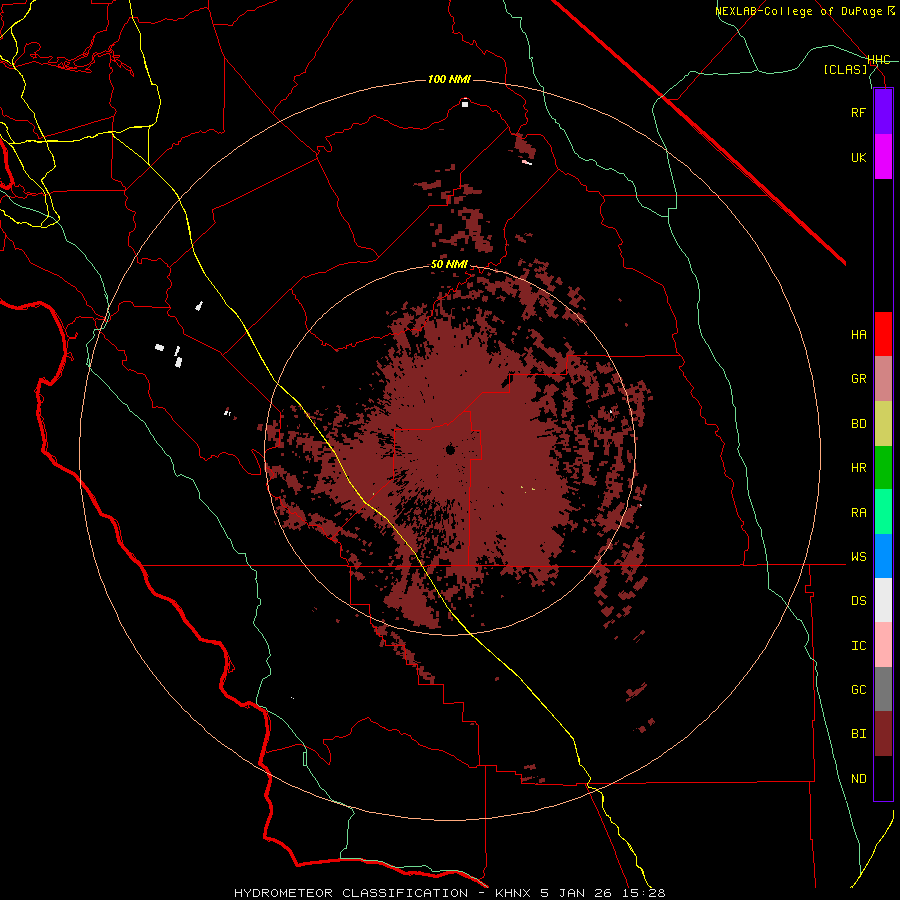Click the 50 NMI range ring label

click(449, 265)
